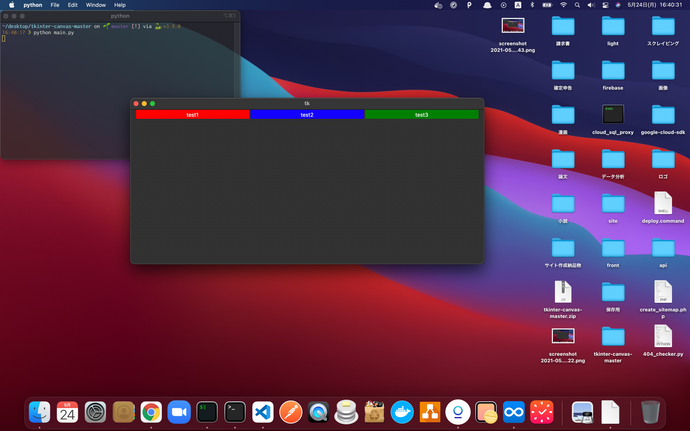Image resolution: width=690 pixels, height=431 pixels.
Task: Open the orange pill-badged app in dock
Action: [x=486, y=412]
